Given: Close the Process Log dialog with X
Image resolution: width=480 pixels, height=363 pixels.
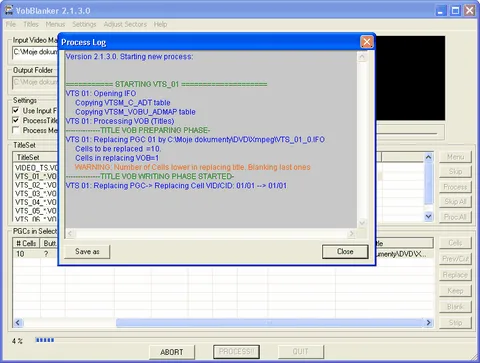Looking at the screenshot, I should pos(367,42).
